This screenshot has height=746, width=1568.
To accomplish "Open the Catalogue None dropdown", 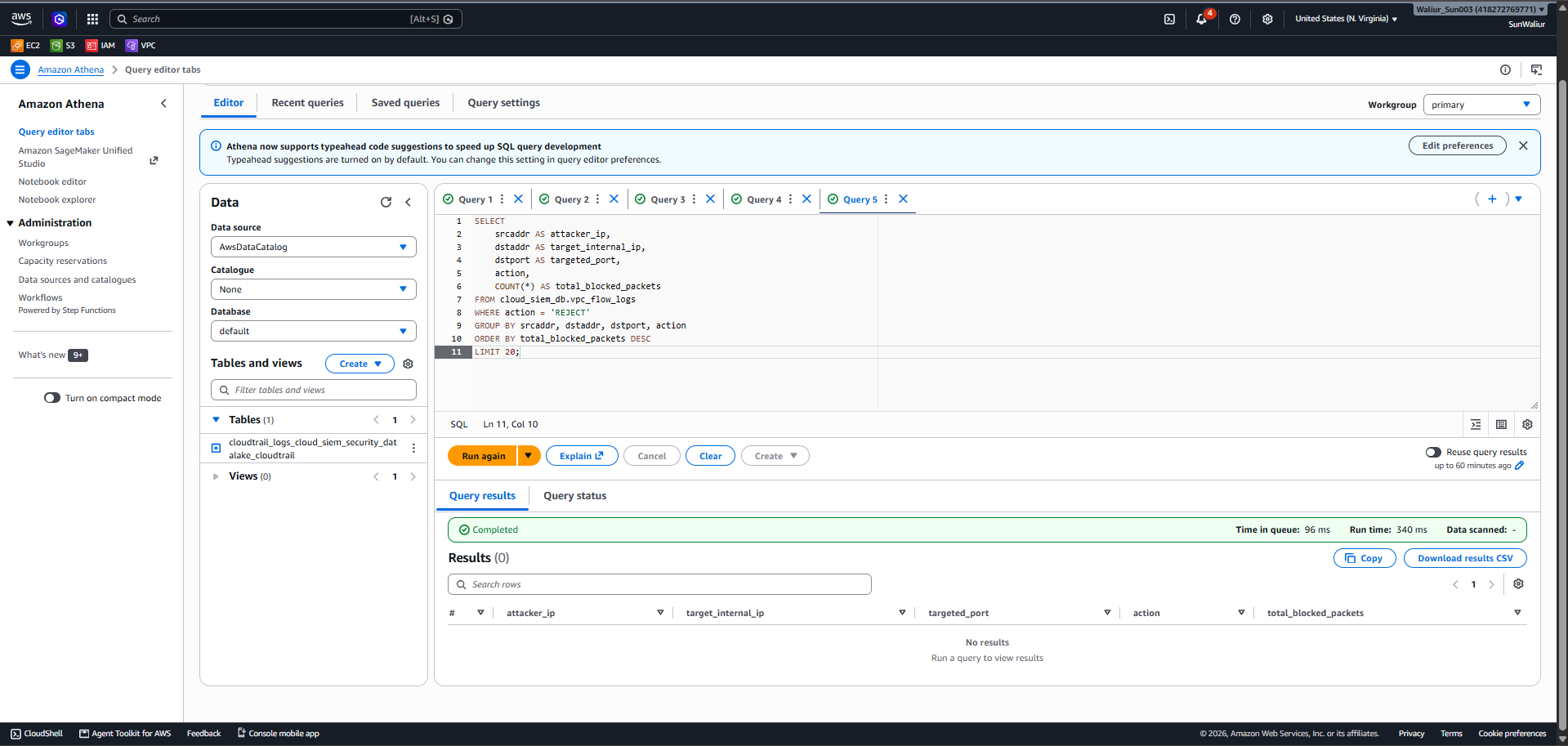I will [314, 289].
